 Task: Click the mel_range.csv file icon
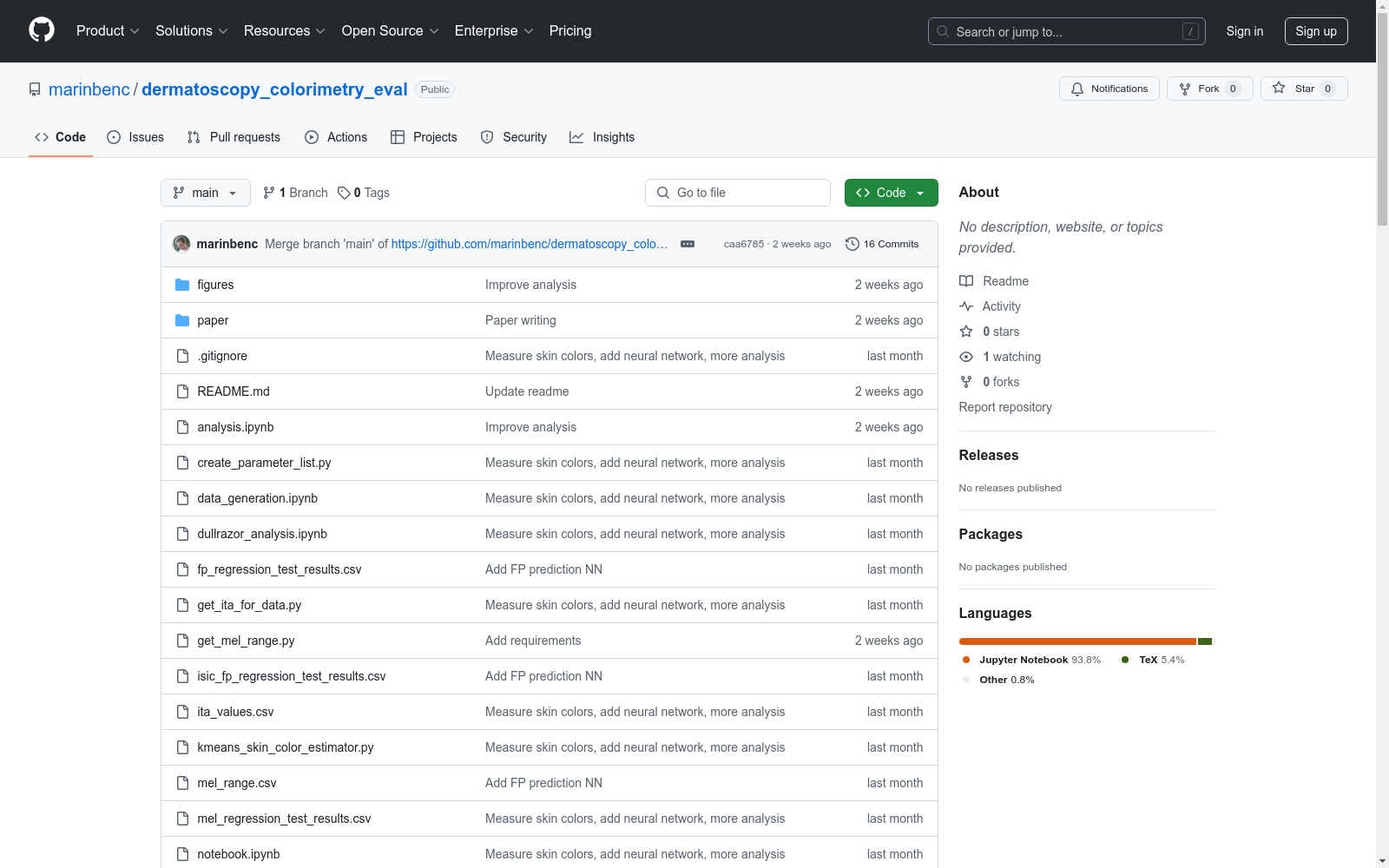click(x=182, y=783)
